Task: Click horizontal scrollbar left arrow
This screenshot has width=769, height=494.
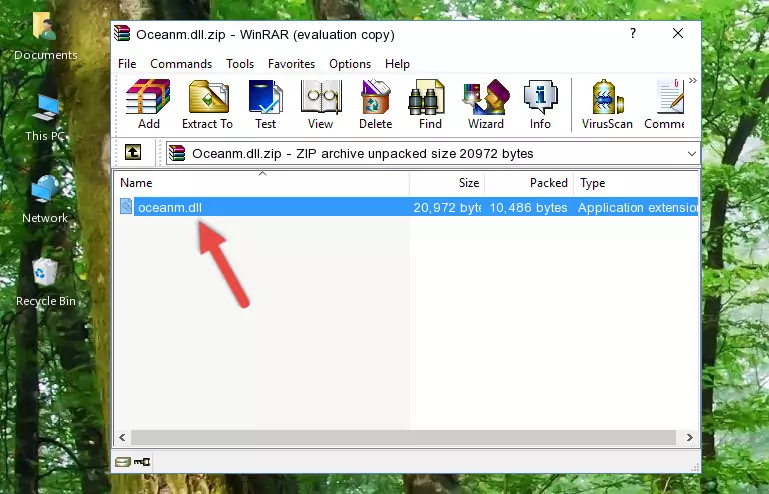Action: pos(123,437)
